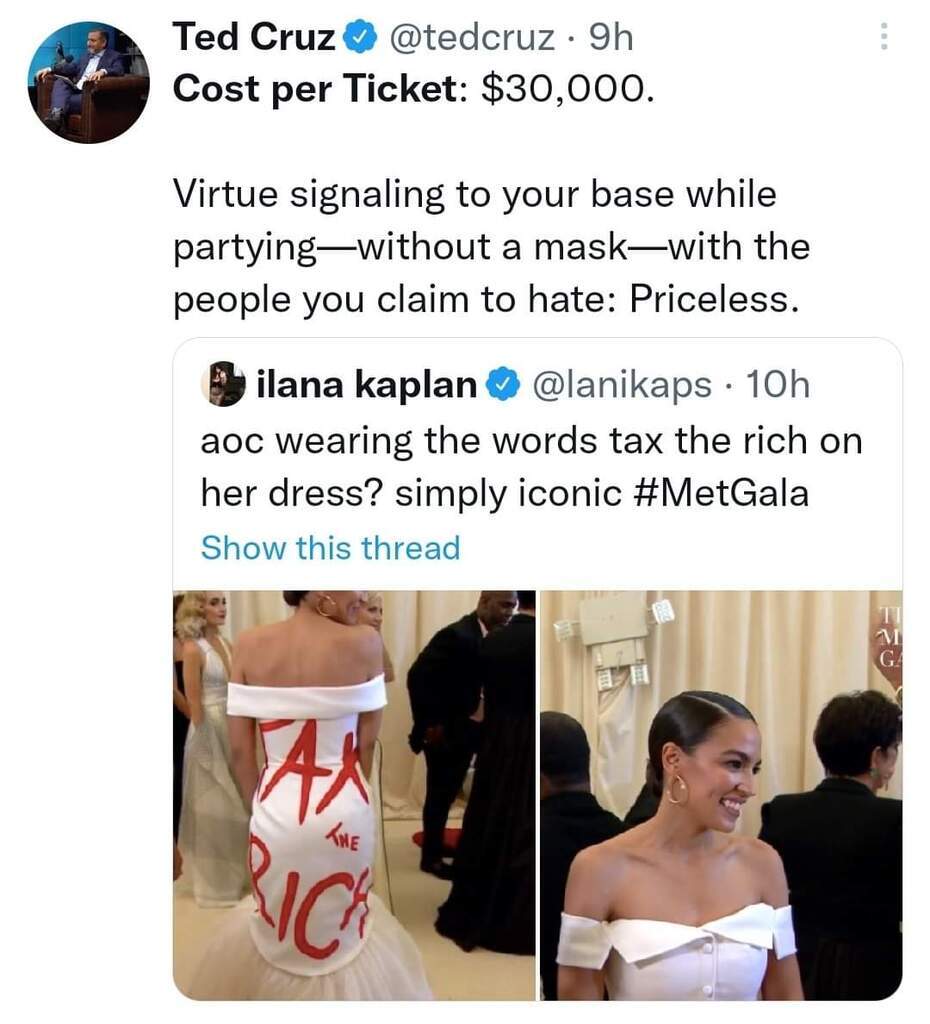
Task: Open the tweet's three-dot more menu
Action: click(882, 38)
